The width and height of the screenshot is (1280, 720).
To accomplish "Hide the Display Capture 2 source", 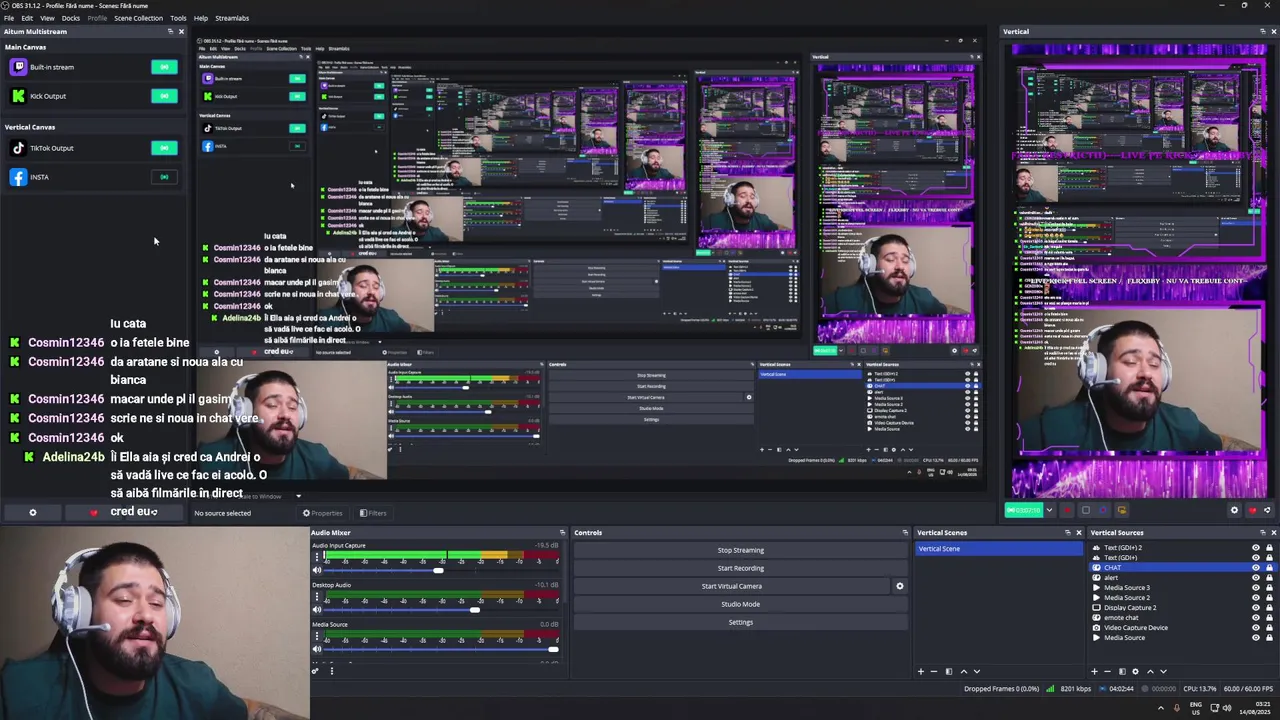I will pos(1256,608).
